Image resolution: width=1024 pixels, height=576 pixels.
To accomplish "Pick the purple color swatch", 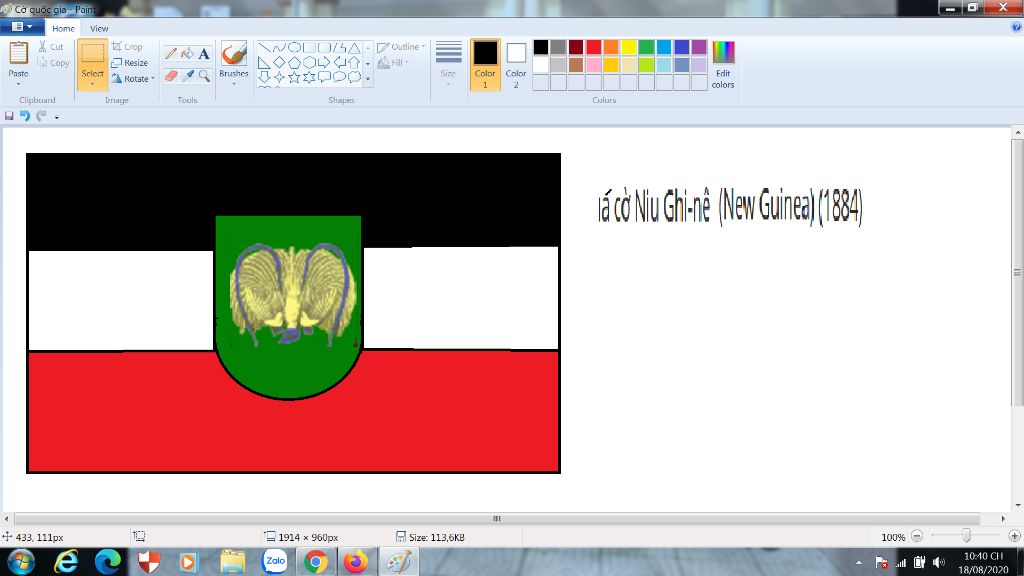I will 699,47.
